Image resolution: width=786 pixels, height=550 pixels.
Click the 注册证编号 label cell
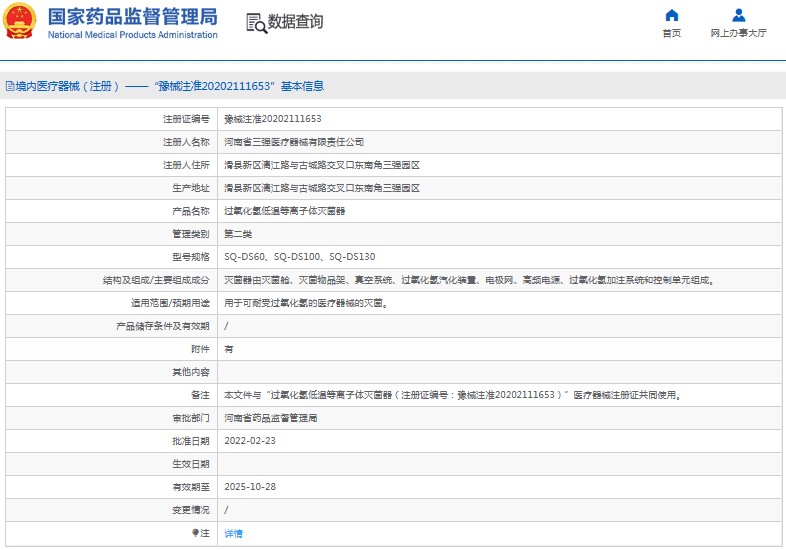[111, 119]
